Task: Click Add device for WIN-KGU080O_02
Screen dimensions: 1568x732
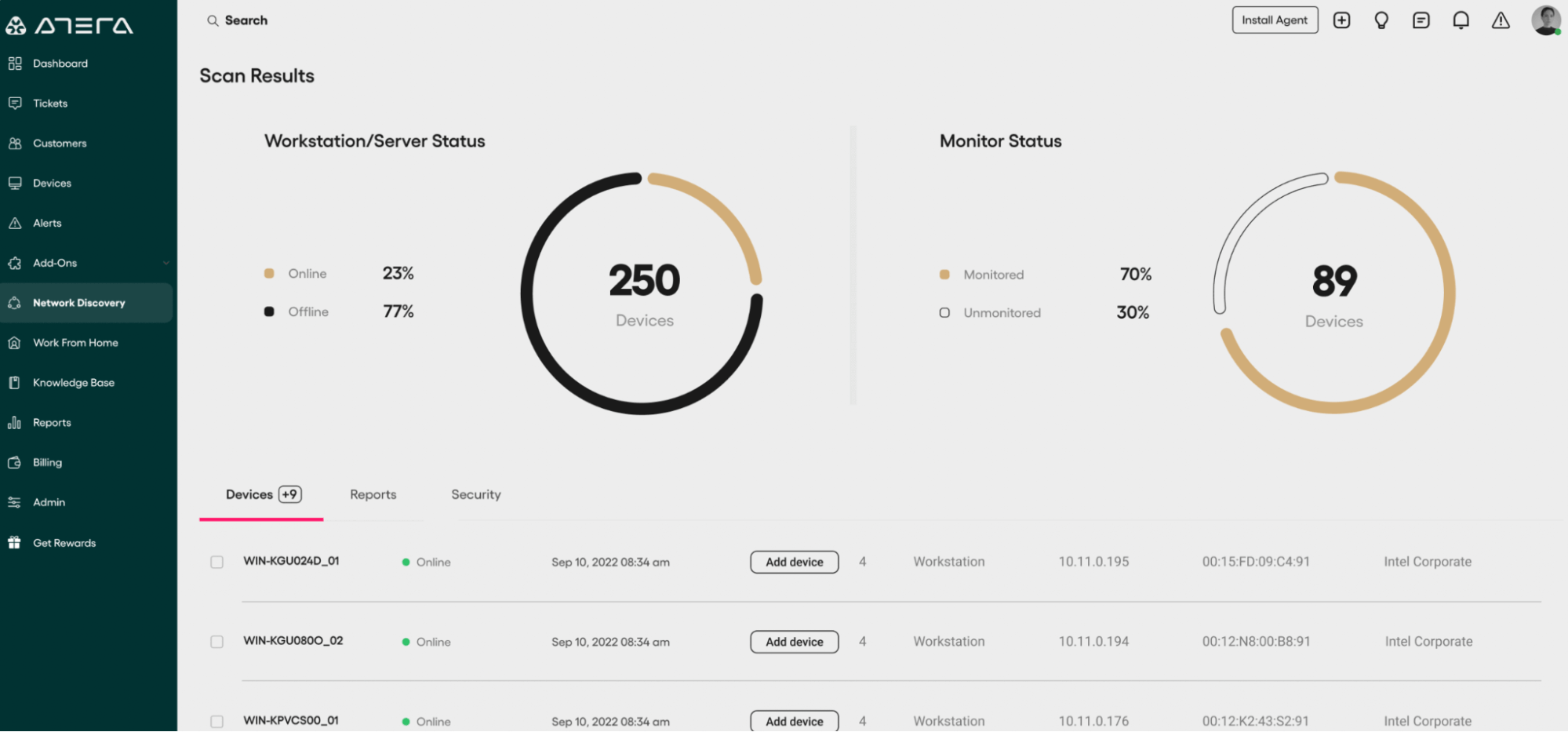Action: [x=795, y=642]
